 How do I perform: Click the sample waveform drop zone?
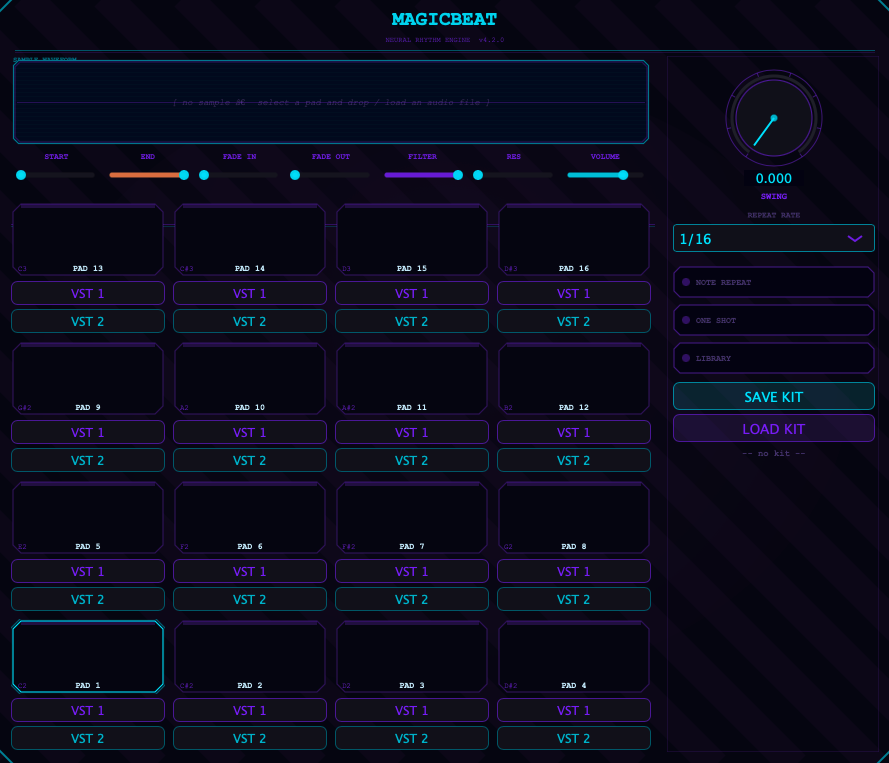click(x=330, y=100)
